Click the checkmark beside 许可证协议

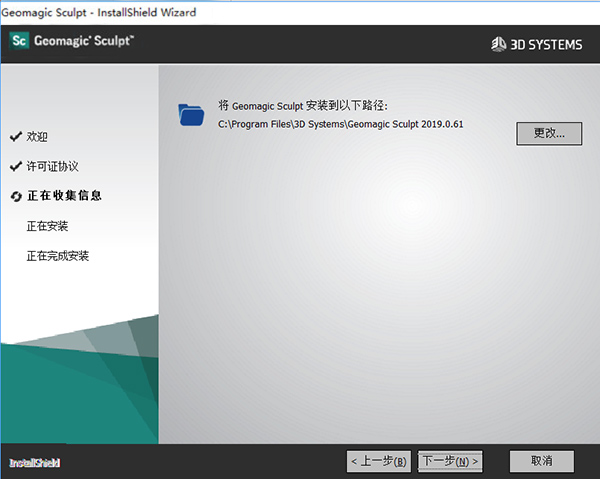point(16,166)
